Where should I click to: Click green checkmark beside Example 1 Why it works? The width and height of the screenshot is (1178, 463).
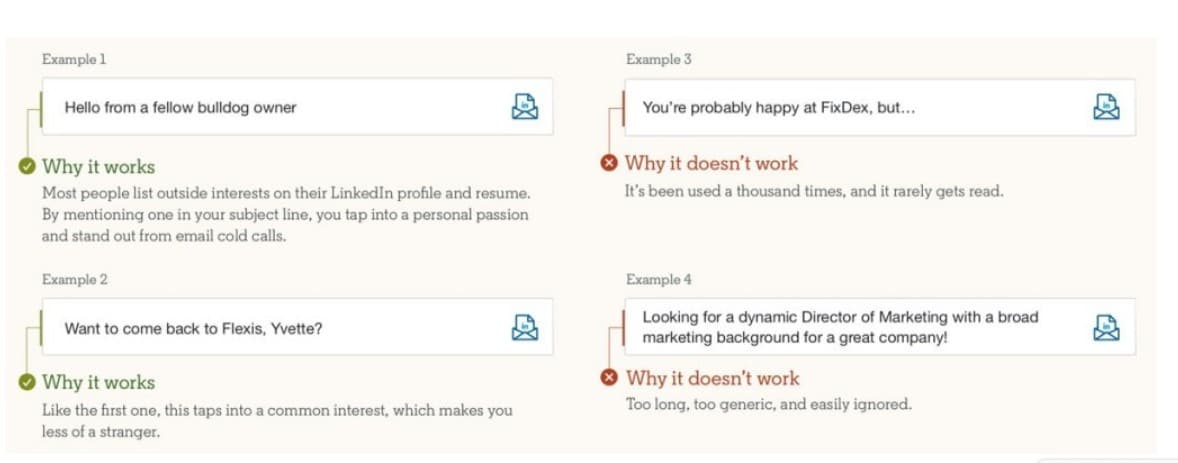coord(28,166)
